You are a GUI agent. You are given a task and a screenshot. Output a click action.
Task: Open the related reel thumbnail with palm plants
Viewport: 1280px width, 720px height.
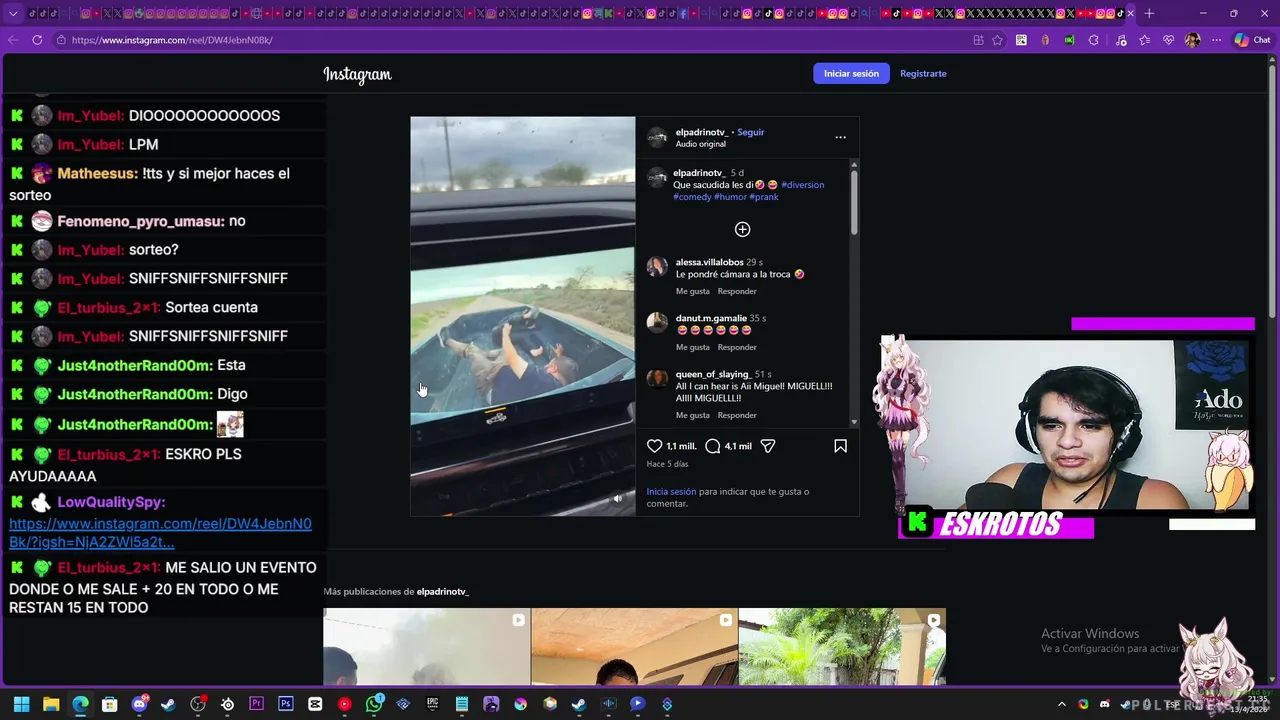[842, 646]
